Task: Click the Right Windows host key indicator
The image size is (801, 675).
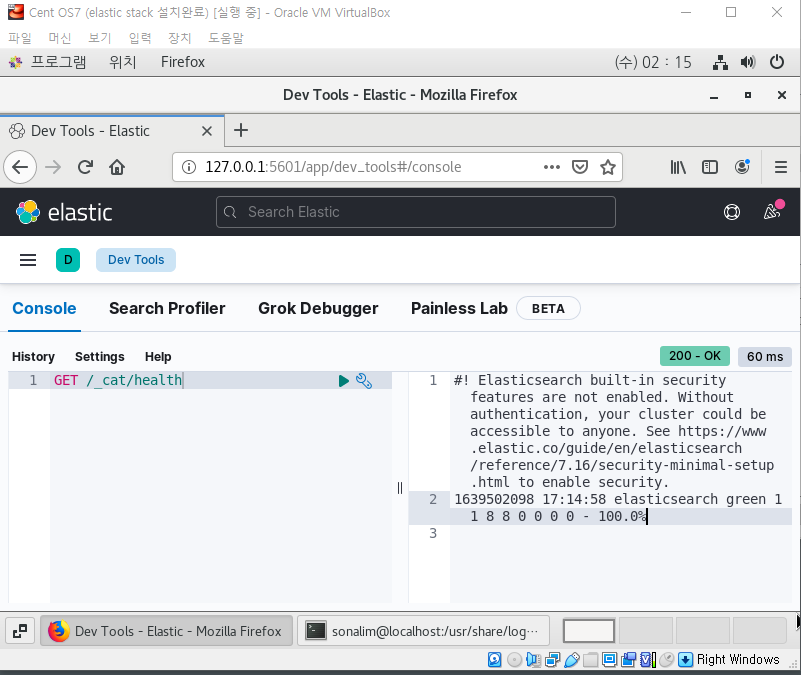Action: [738, 660]
